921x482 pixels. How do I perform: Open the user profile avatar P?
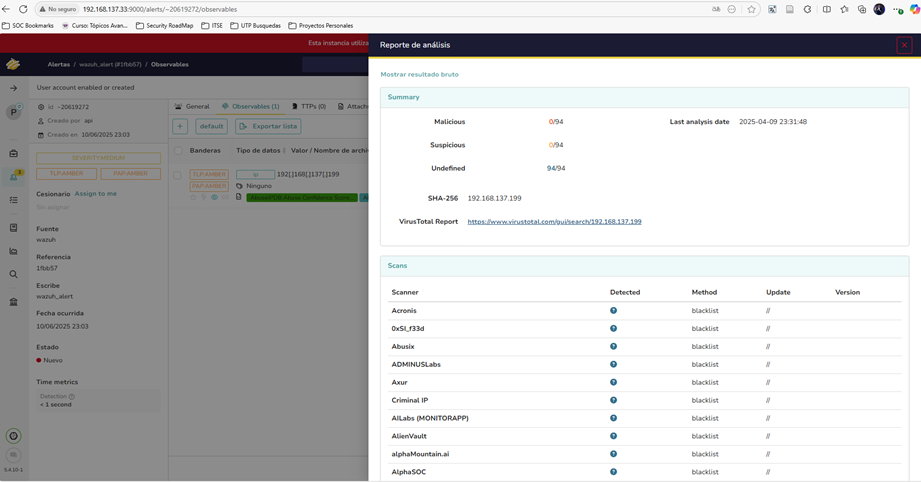tap(14, 112)
